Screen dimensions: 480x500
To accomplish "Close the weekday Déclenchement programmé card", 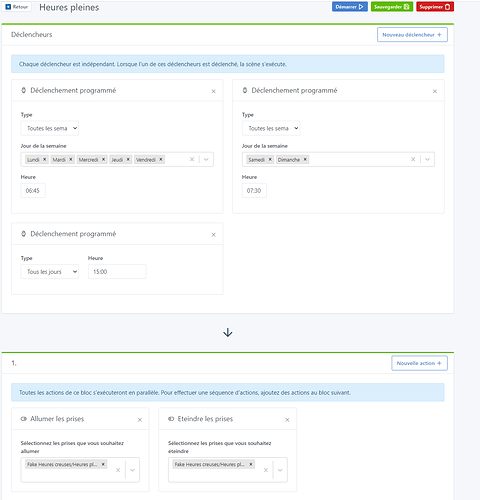I will [214, 91].
